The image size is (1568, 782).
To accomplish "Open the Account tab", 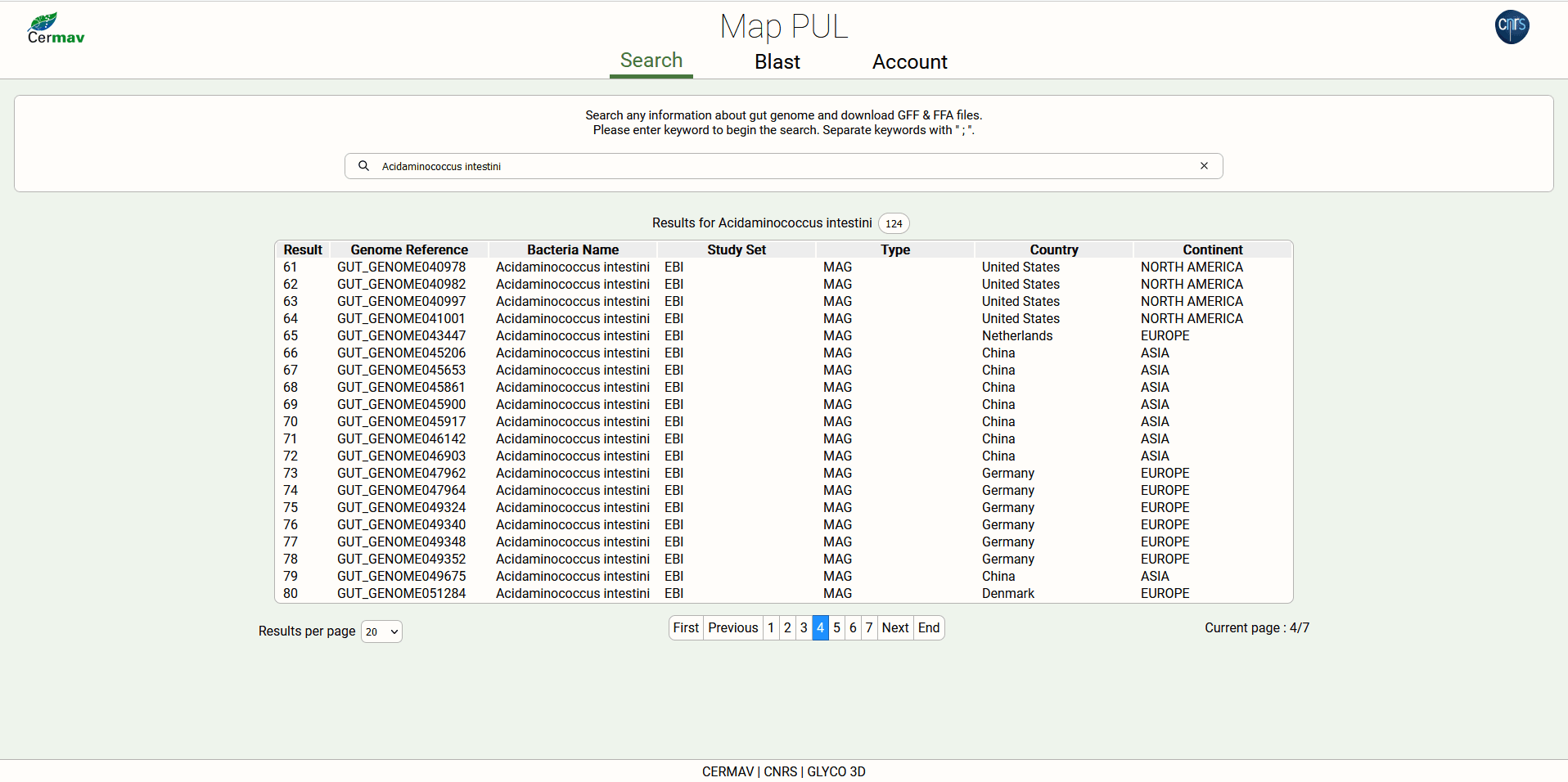I will click(x=909, y=62).
